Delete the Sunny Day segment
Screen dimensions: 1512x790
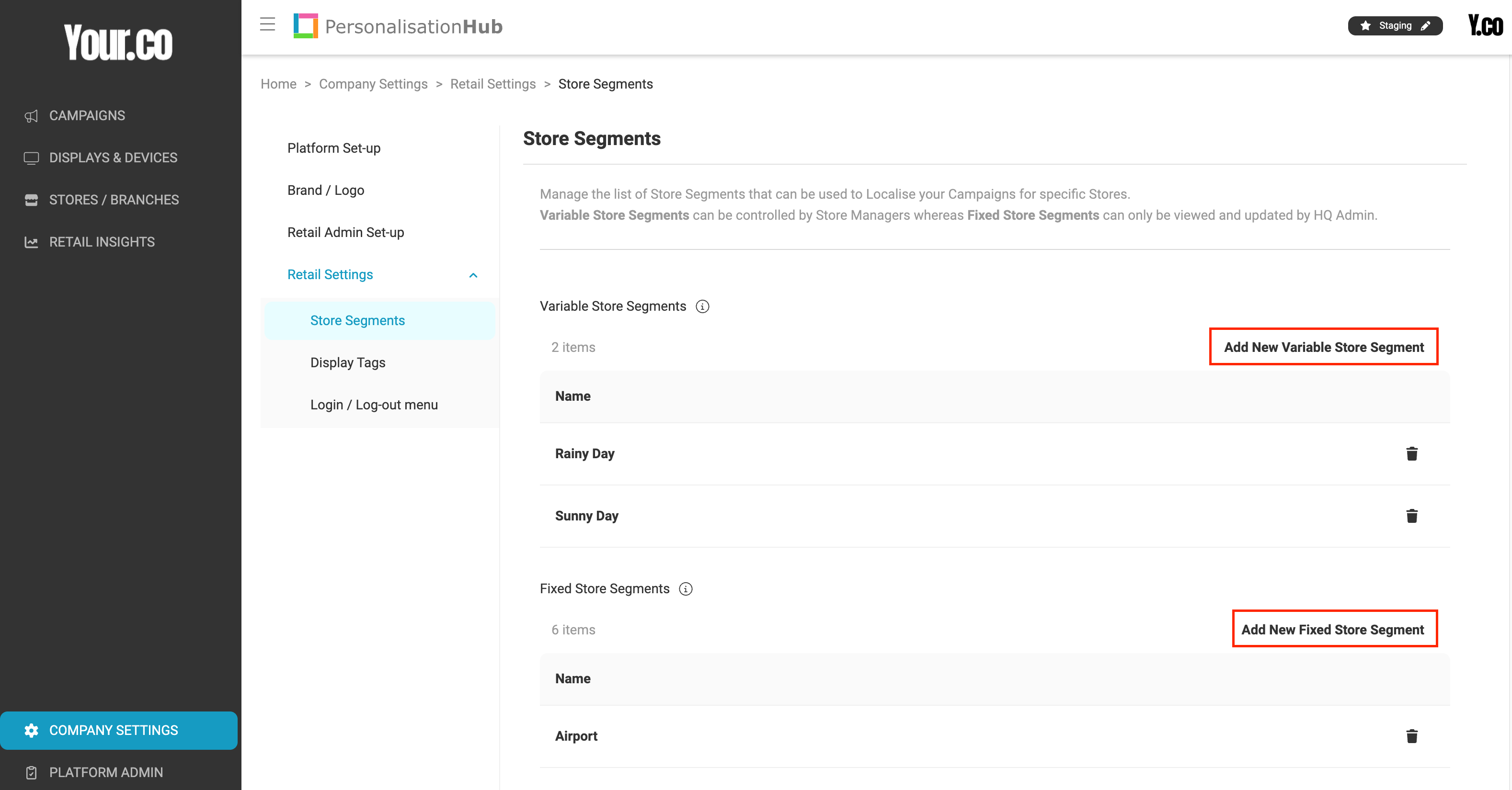click(x=1411, y=516)
